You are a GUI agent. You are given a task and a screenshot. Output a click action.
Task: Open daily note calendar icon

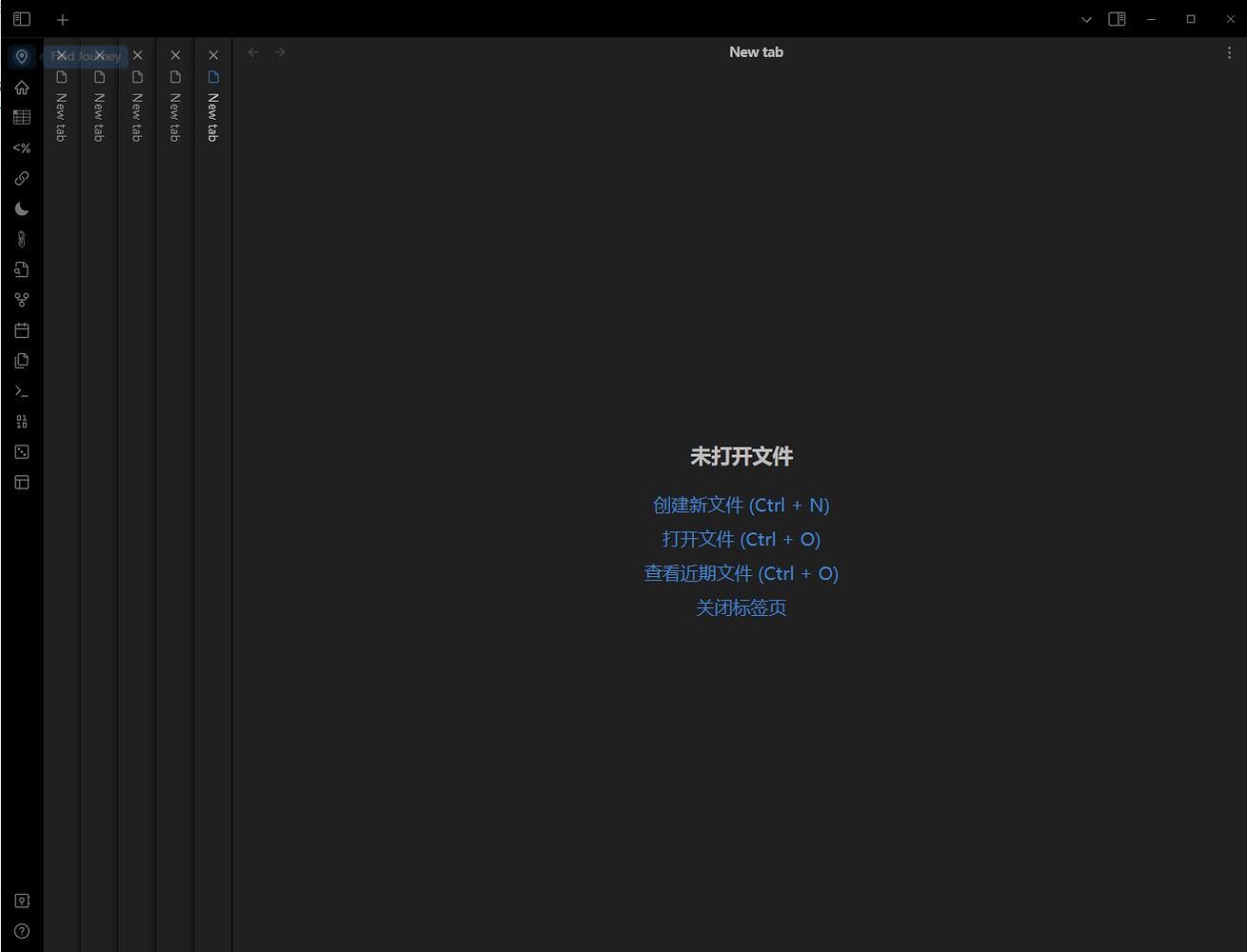[22, 330]
